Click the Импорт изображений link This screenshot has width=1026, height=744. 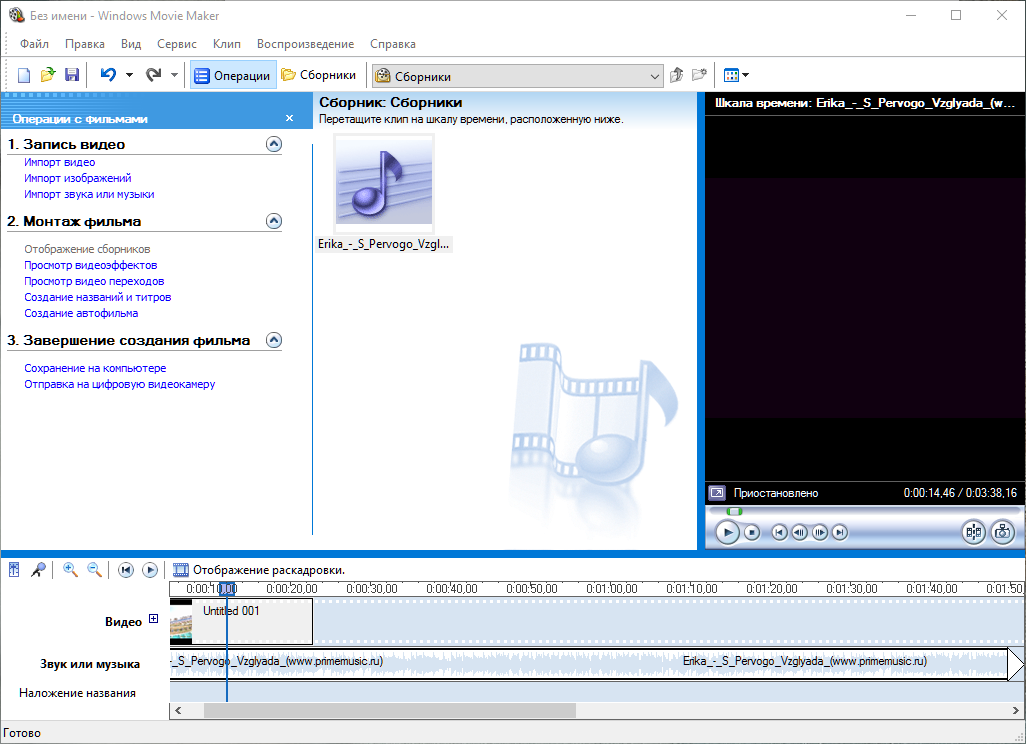78,178
